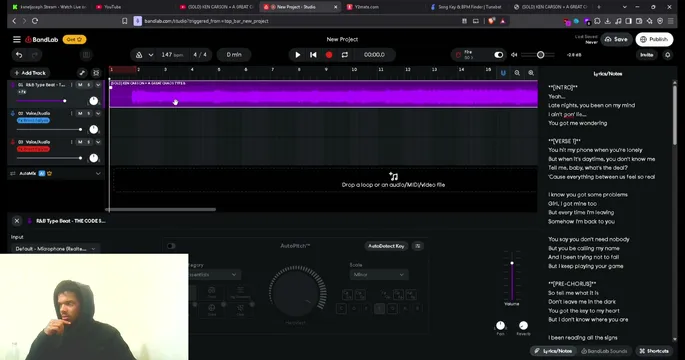This screenshot has width=685, height=360.
Task: Change the 4 / 4 time signature
Action: click(200, 55)
